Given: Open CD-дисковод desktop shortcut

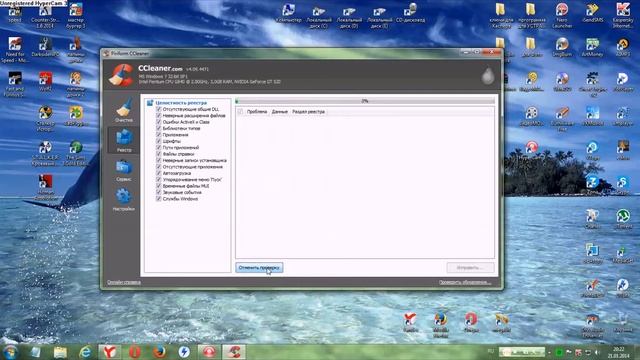Looking at the screenshot, I should click(410, 12).
